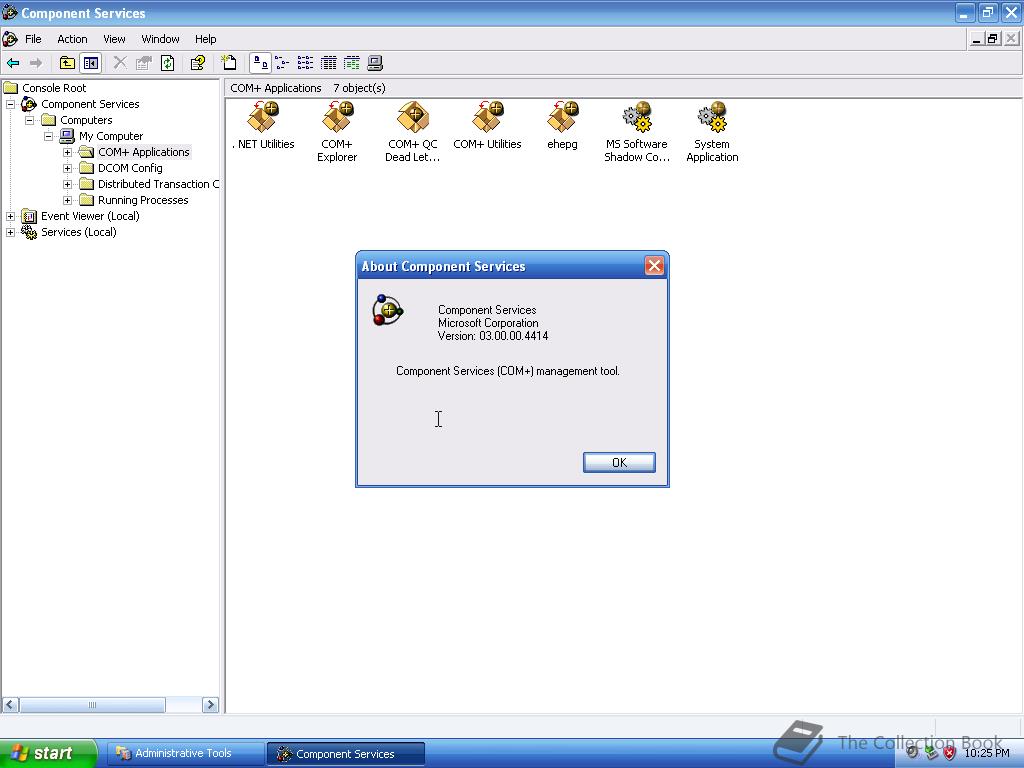Click the red shield security tray icon
1024x768 pixels.
point(950,753)
